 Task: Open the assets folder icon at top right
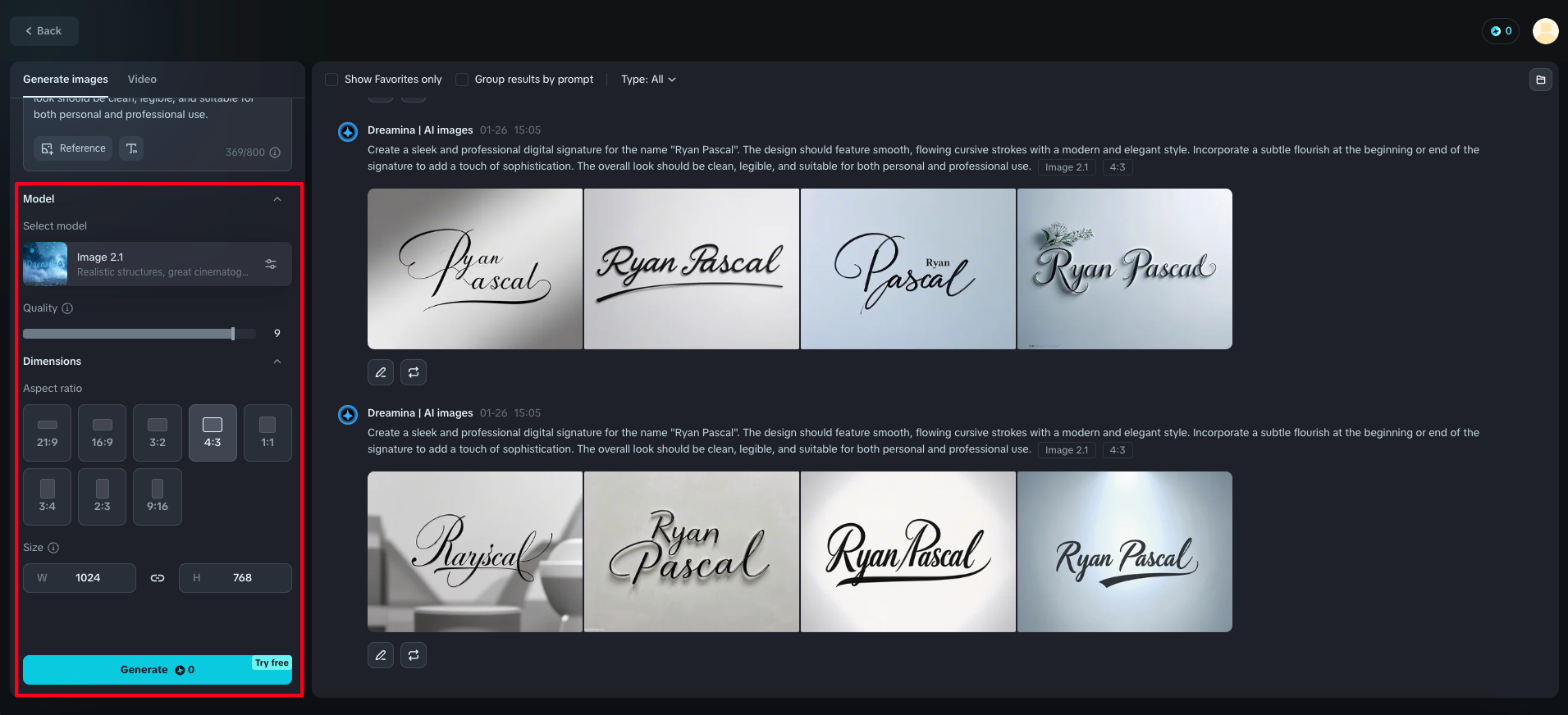[1540, 80]
